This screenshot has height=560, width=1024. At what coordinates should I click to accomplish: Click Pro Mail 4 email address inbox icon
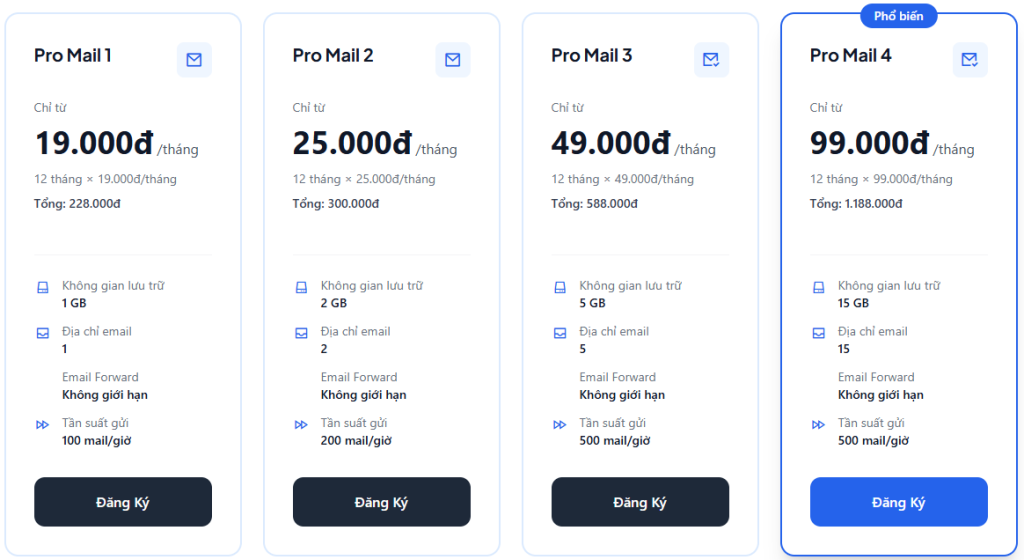click(x=819, y=333)
